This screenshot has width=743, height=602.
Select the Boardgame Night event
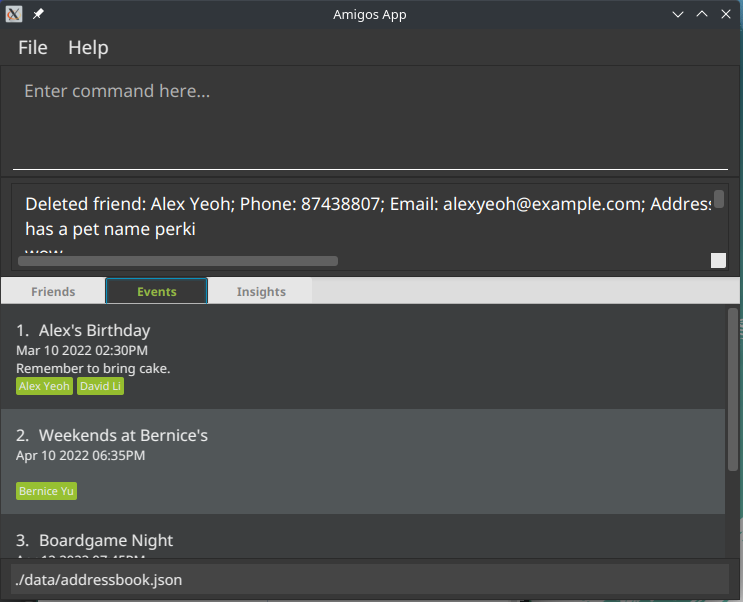tap(363, 537)
